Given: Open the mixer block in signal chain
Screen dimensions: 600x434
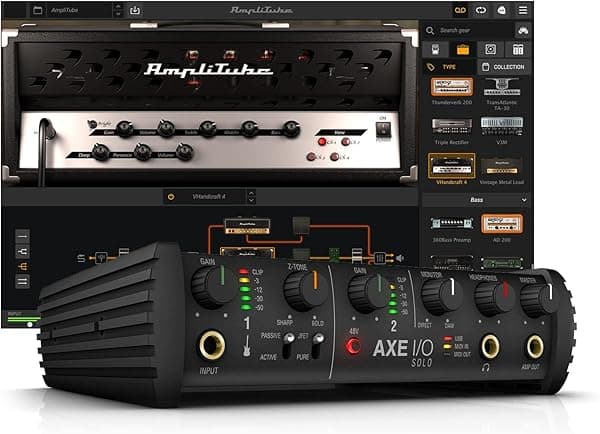Looking at the screenshot, I should [380, 258].
